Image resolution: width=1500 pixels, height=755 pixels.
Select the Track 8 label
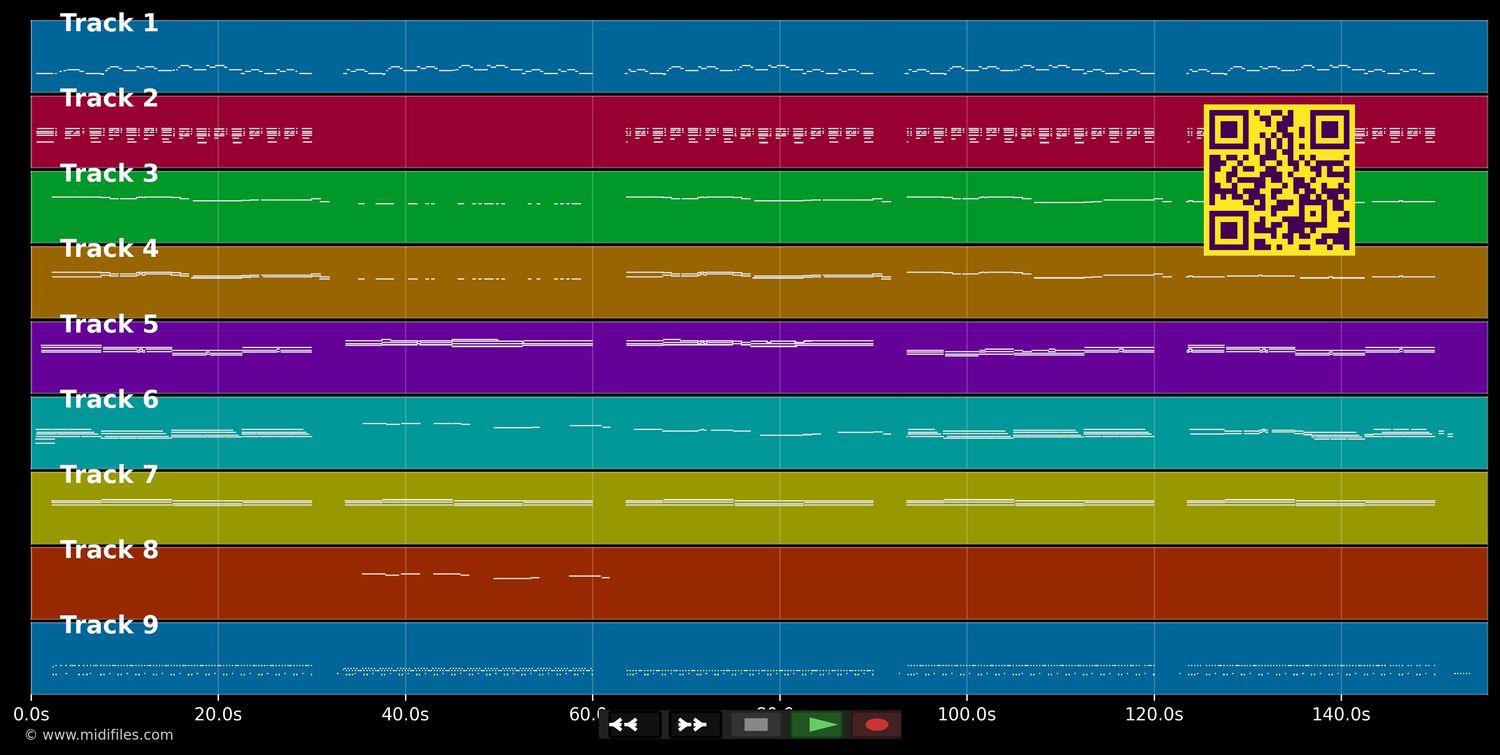[x=109, y=550]
